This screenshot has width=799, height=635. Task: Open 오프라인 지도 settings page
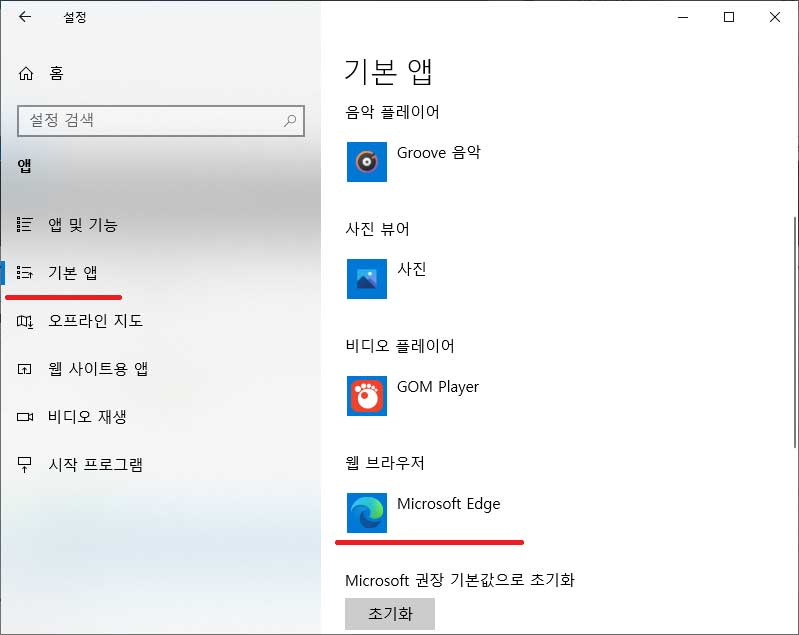pos(95,321)
